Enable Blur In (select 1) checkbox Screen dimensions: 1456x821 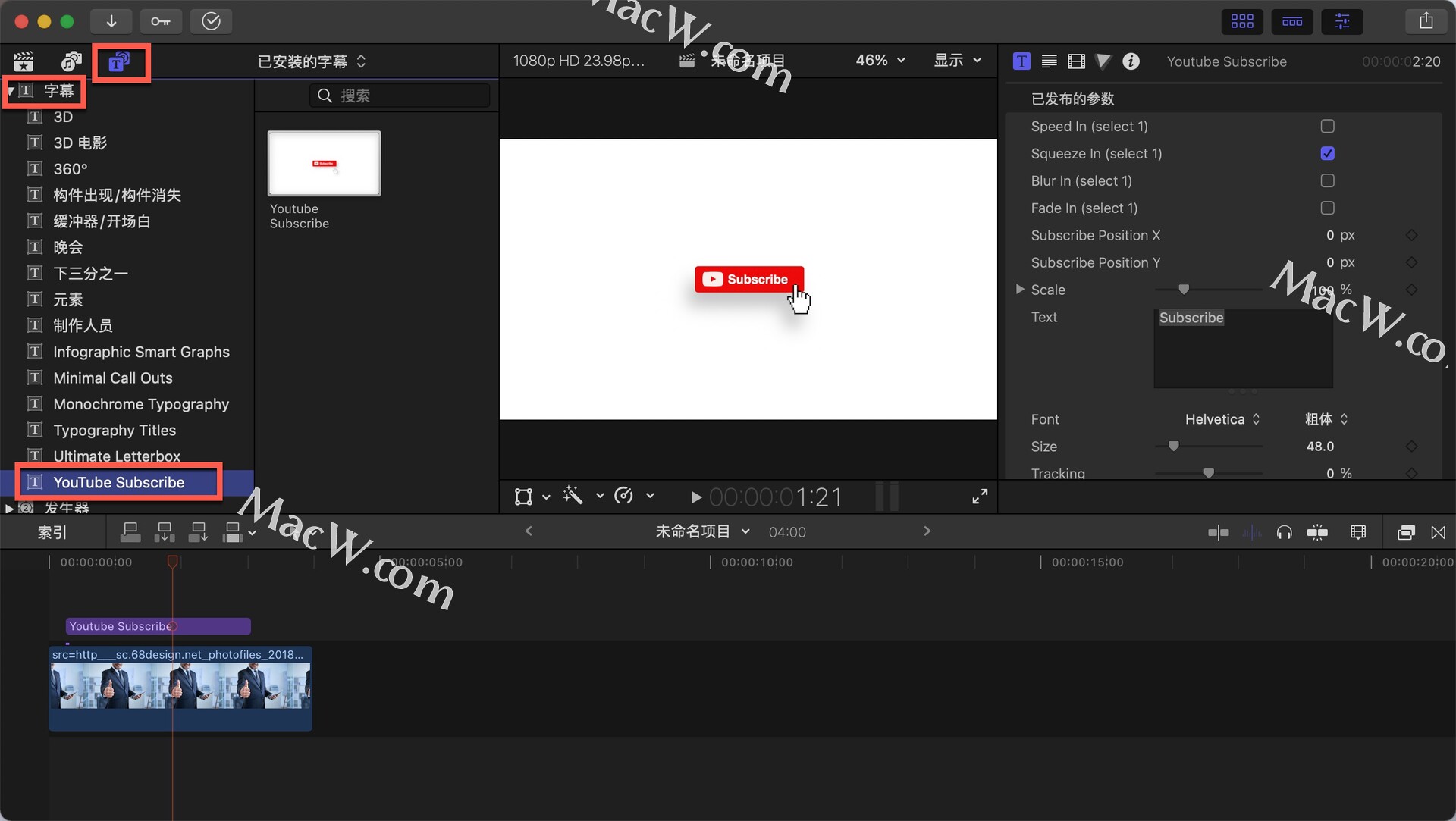click(x=1327, y=180)
